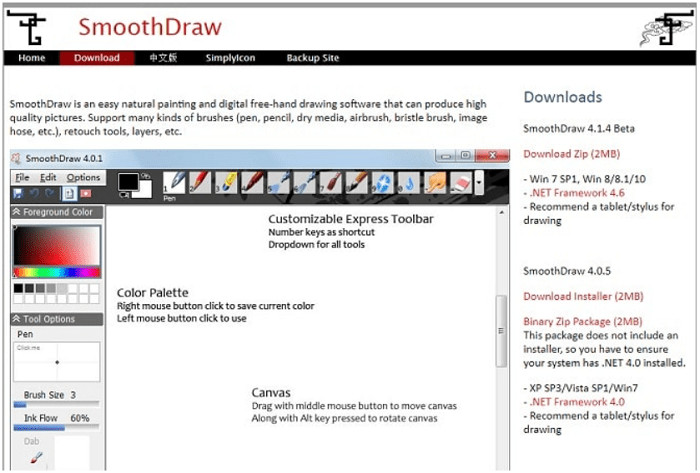Select the second airbrush tool numbered 6

pyautogui.click(x=305, y=183)
